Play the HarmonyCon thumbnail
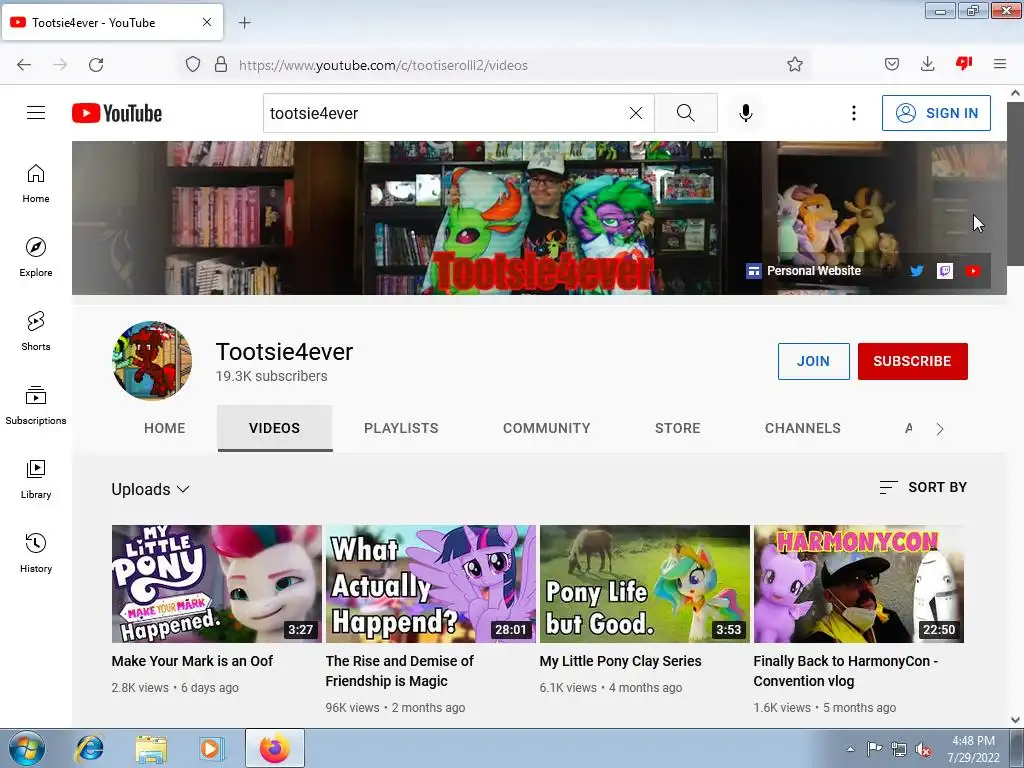Viewport: 1024px width, 768px height. click(x=859, y=584)
